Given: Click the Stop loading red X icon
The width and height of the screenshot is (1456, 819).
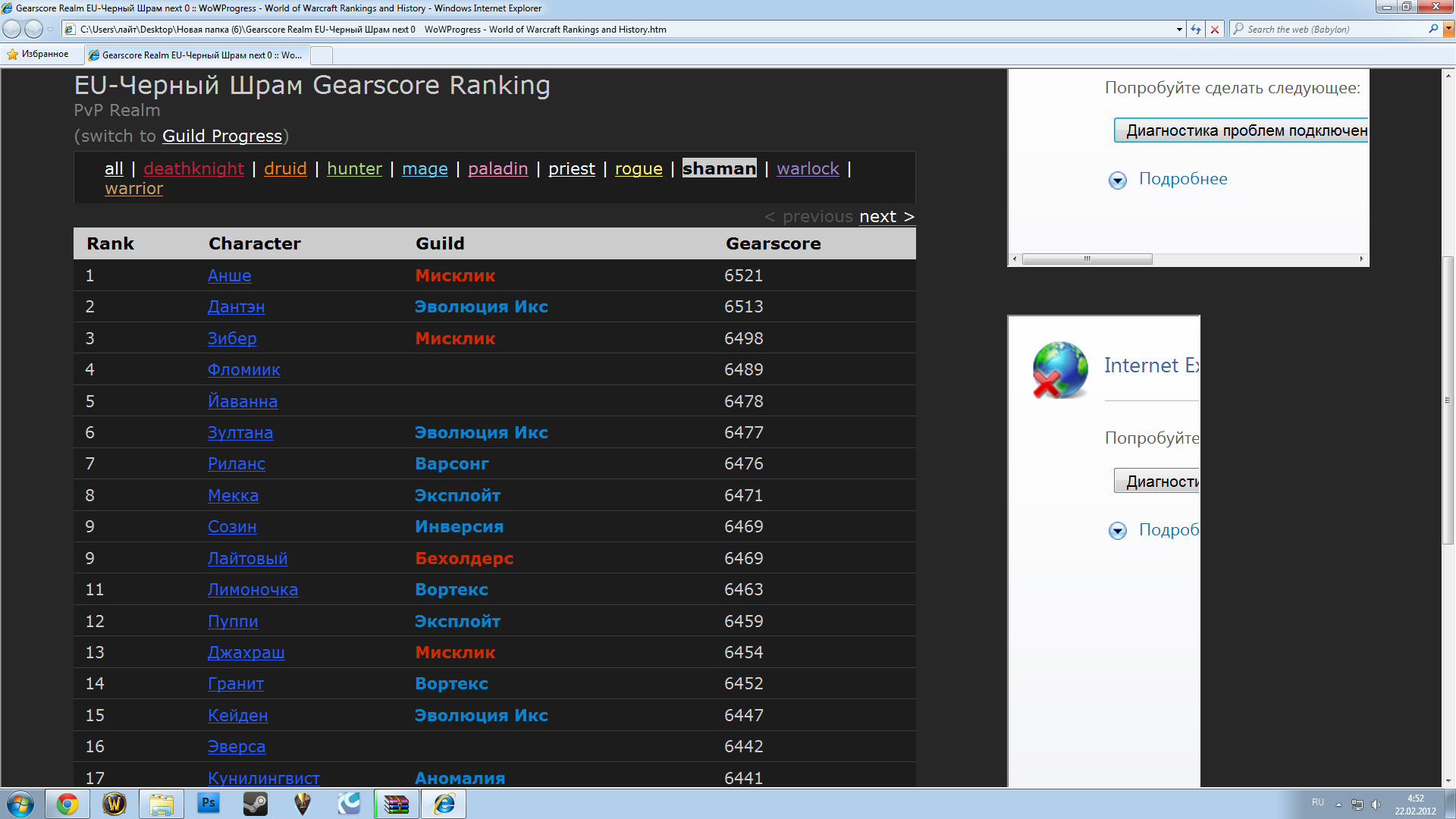Looking at the screenshot, I should point(1215,30).
